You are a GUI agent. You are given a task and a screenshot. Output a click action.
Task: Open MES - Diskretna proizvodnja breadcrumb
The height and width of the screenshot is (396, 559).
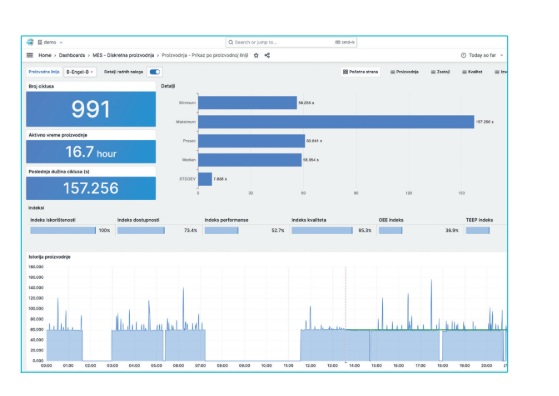[123, 55]
